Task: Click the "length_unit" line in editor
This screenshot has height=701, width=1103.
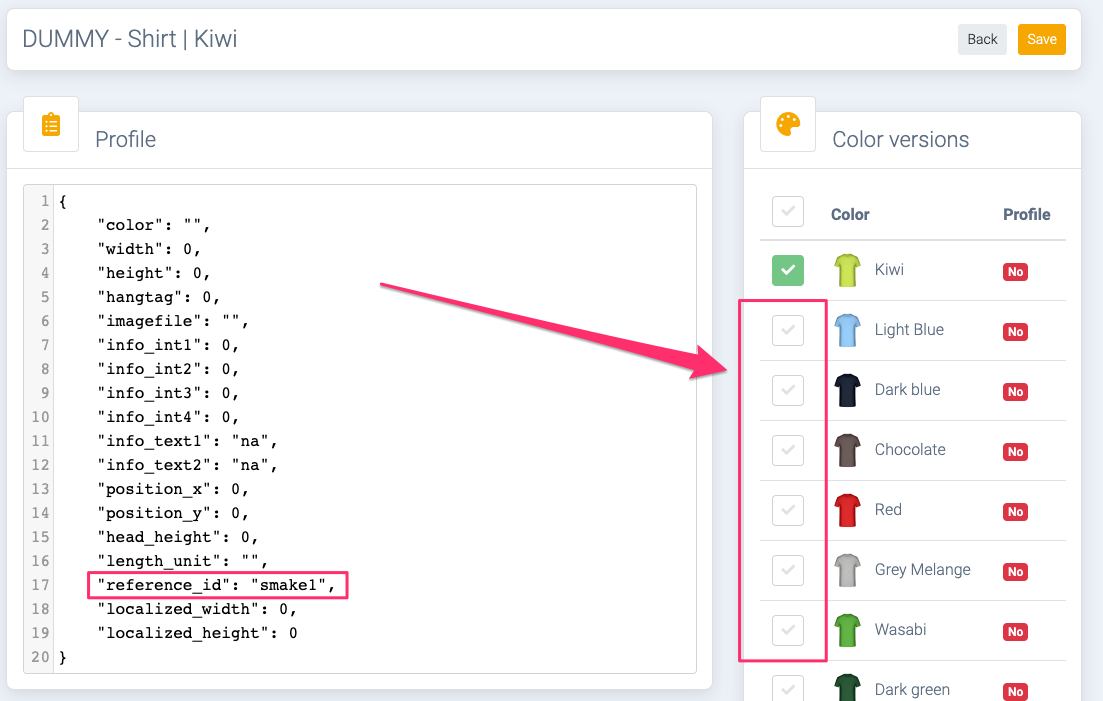Action: [183, 561]
